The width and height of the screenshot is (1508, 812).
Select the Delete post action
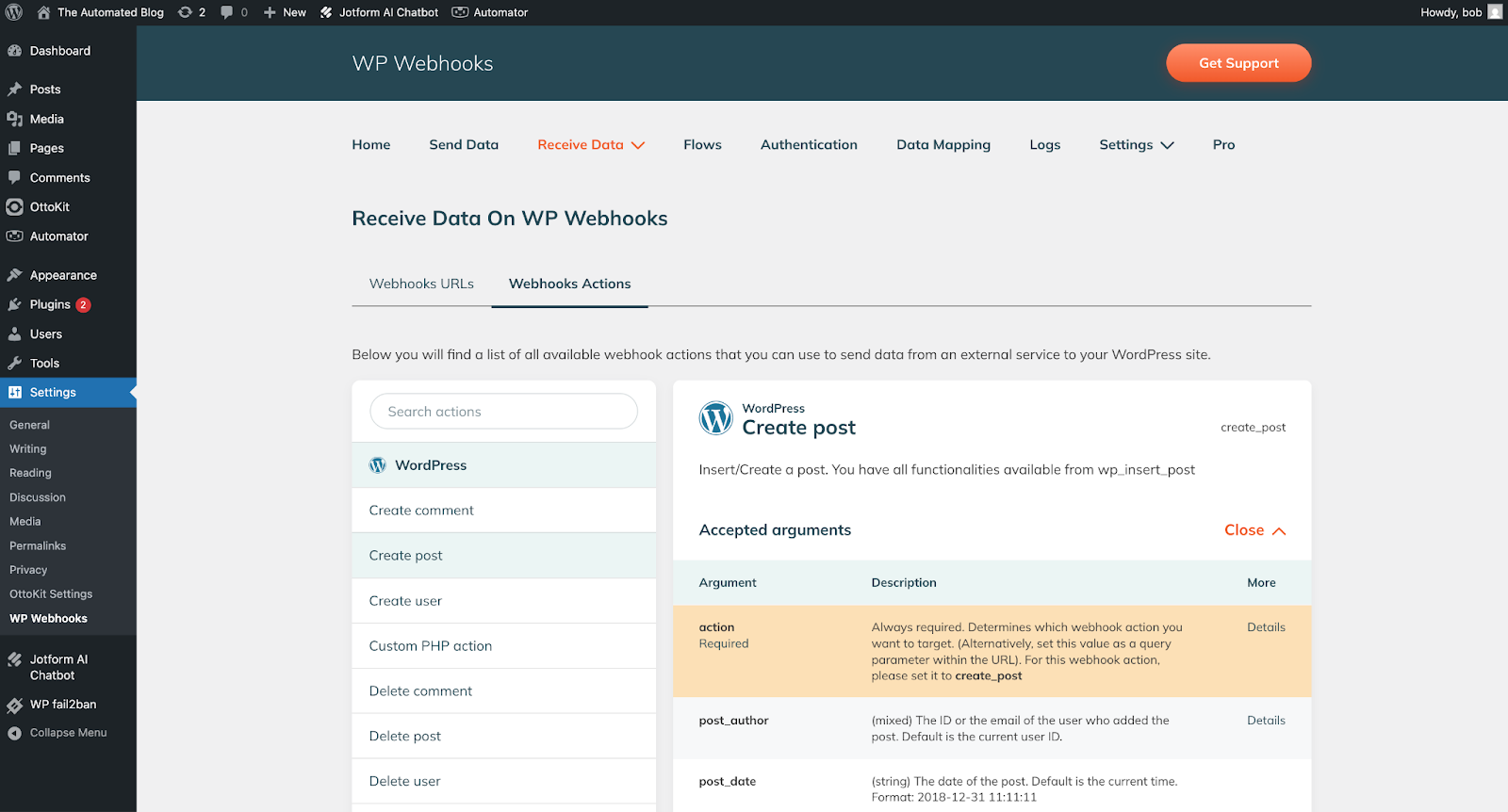(504, 737)
